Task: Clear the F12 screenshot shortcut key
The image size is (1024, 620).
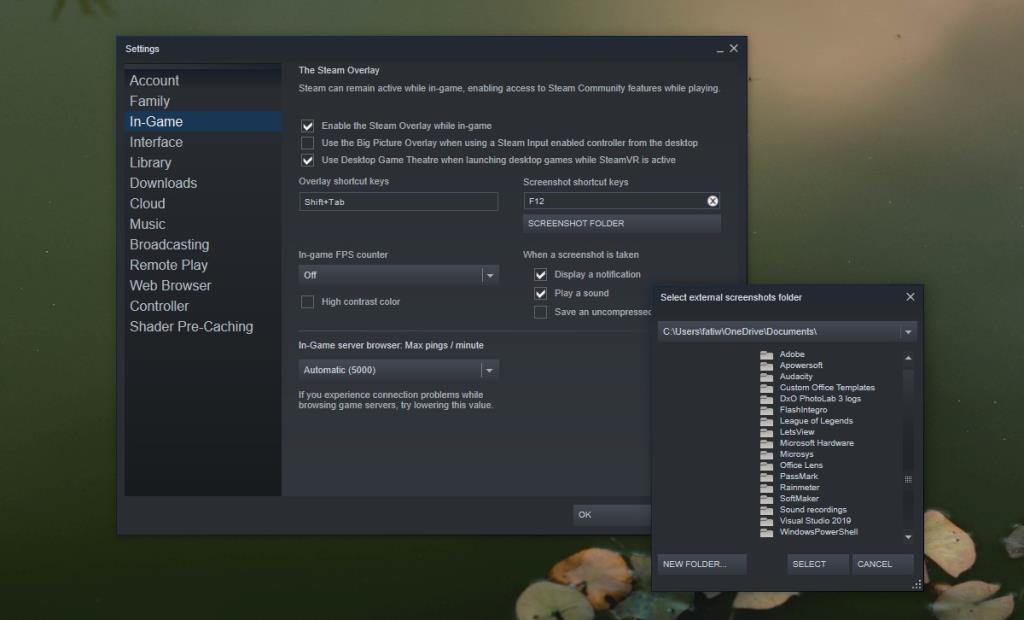Action: 712,201
